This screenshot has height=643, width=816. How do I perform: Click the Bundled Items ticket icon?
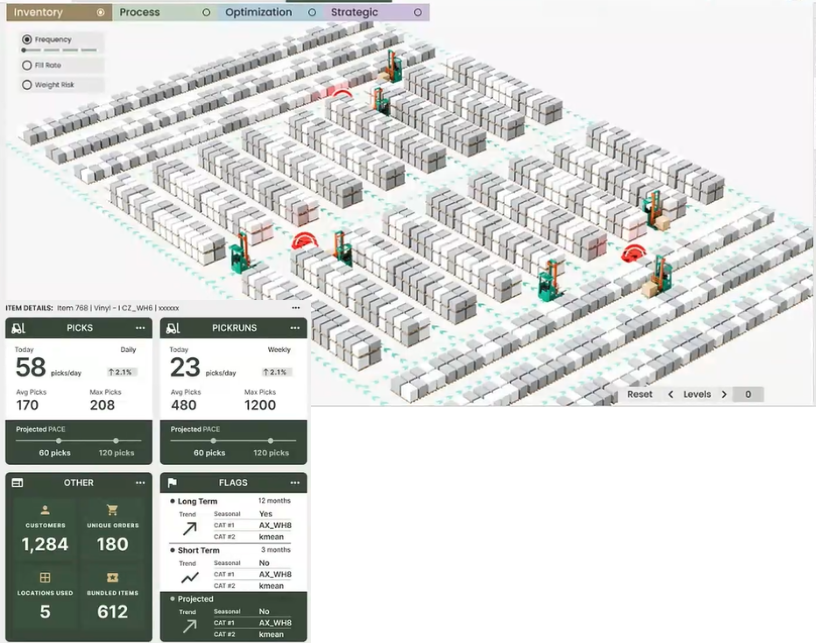coord(112,578)
